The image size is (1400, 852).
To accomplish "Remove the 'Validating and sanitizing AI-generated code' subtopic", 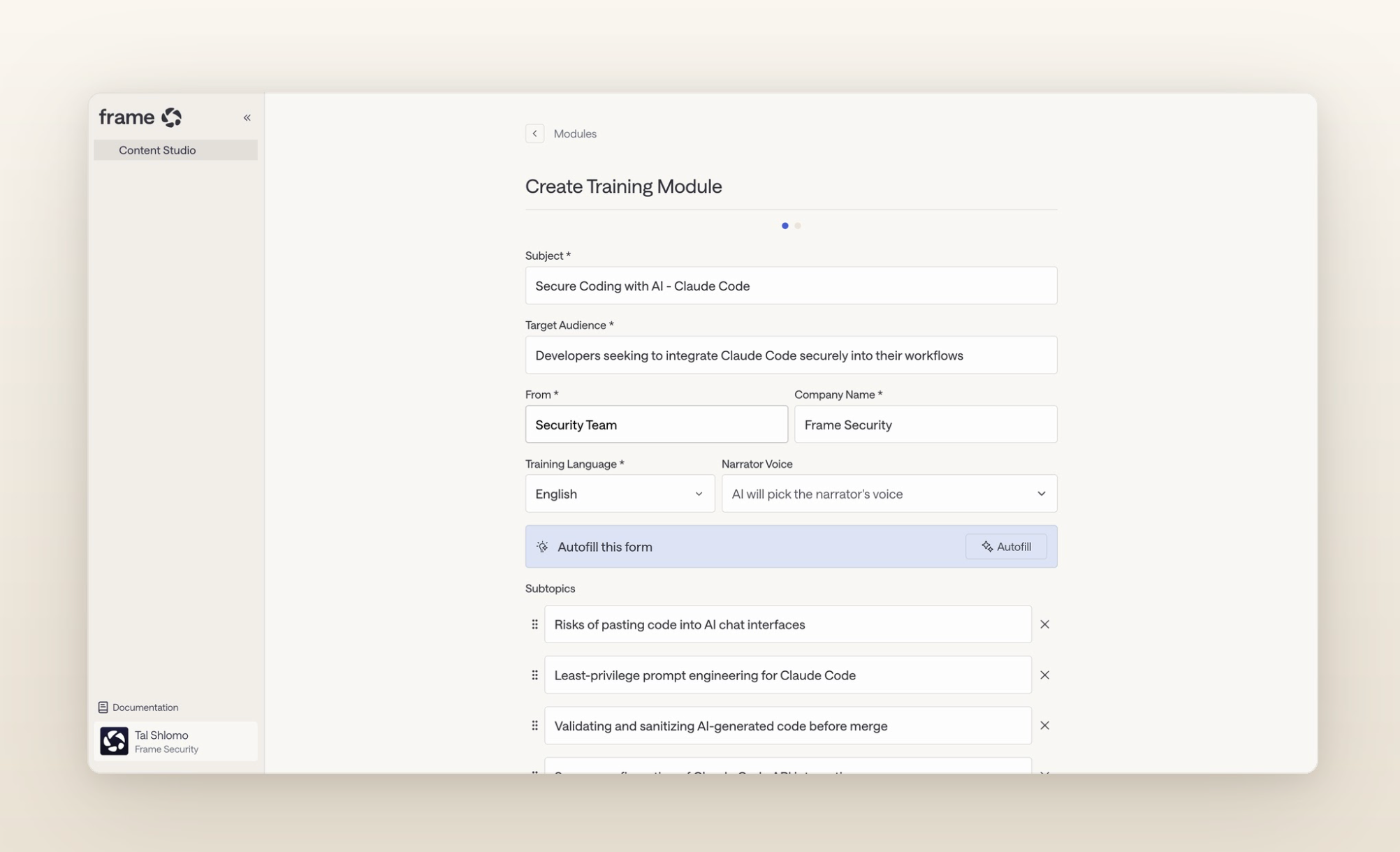I will [1044, 726].
